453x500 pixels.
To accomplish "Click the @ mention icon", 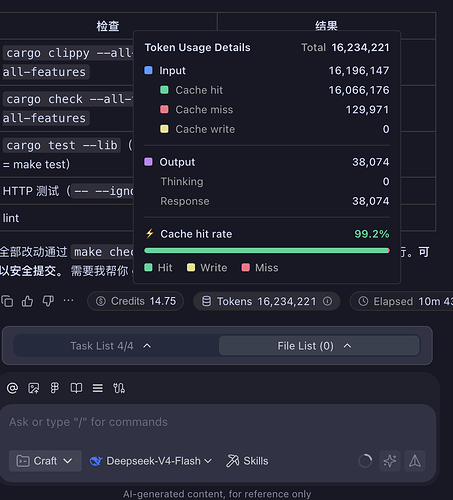I will click(x=12, y=388).
